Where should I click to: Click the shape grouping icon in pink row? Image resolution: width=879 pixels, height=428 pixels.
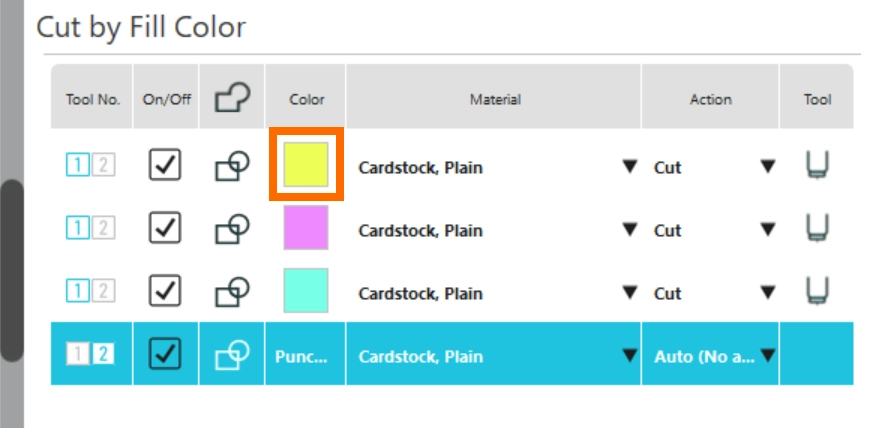[232, 230]
